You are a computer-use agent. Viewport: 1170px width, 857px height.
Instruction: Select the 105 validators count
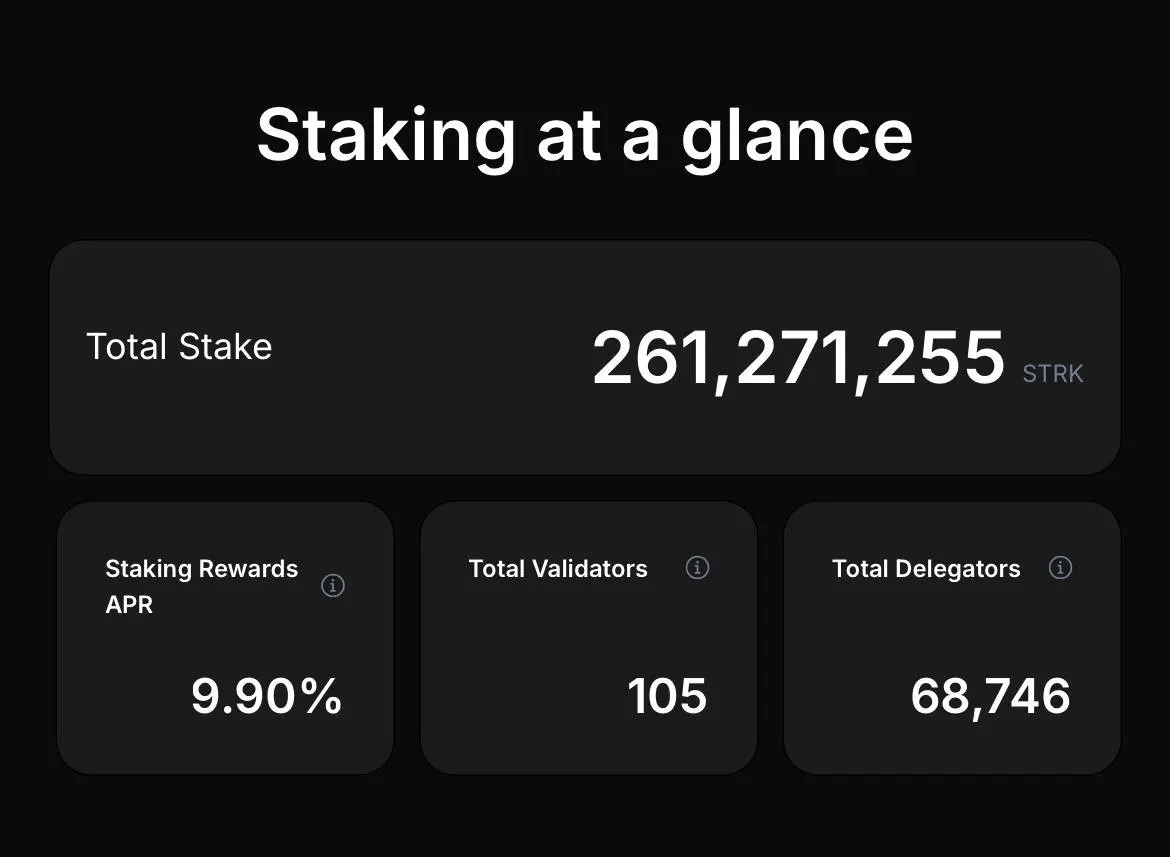point(668,695)
